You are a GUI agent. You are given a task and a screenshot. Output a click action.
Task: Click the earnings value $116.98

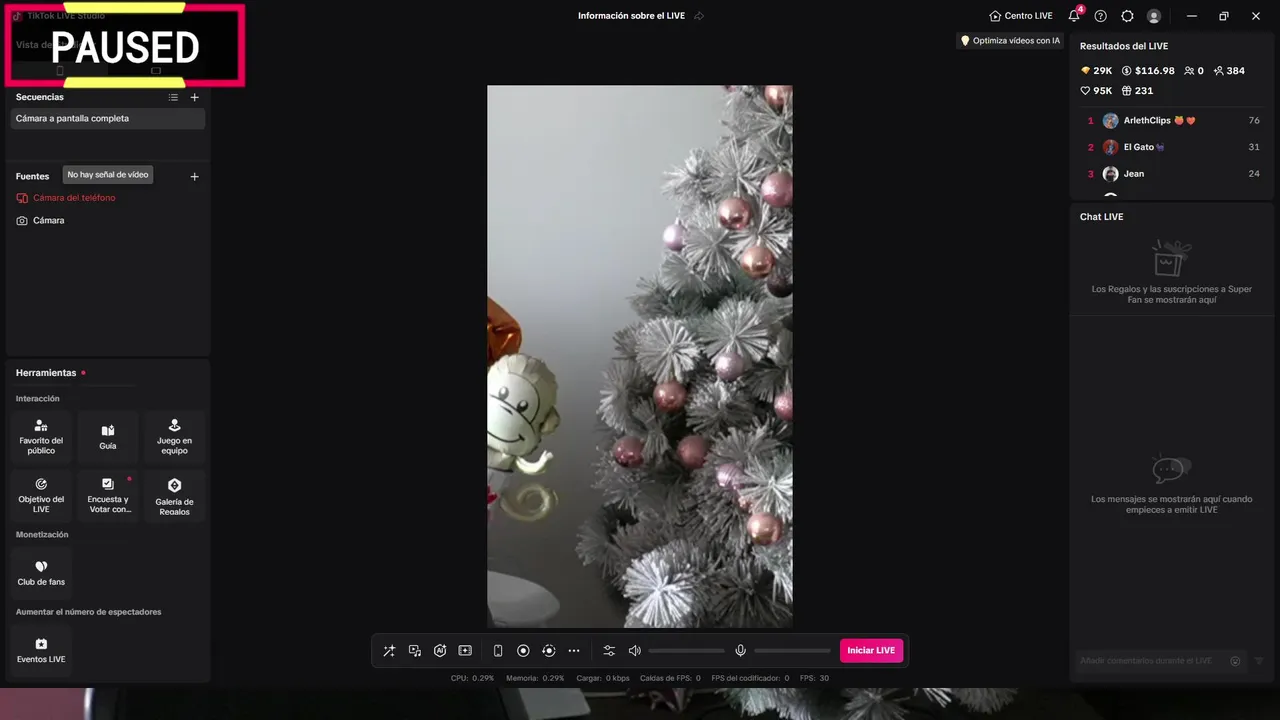1148,71
